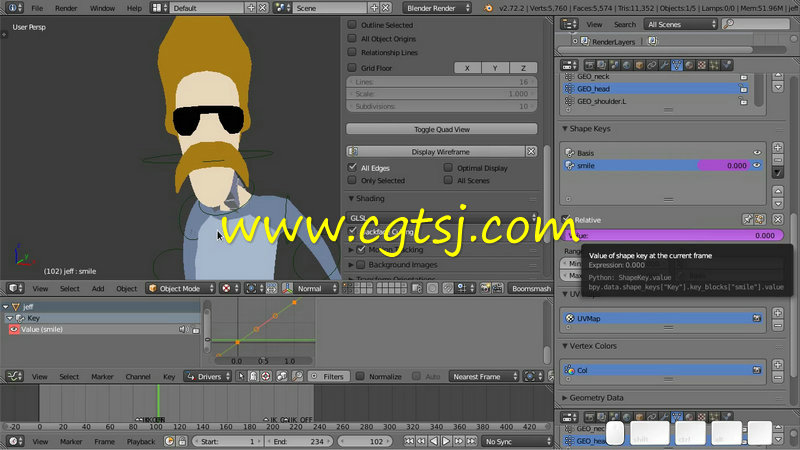The image size is (800, 450).
Task: Enable All Scenes checkbox
Action: click(448, 180)
